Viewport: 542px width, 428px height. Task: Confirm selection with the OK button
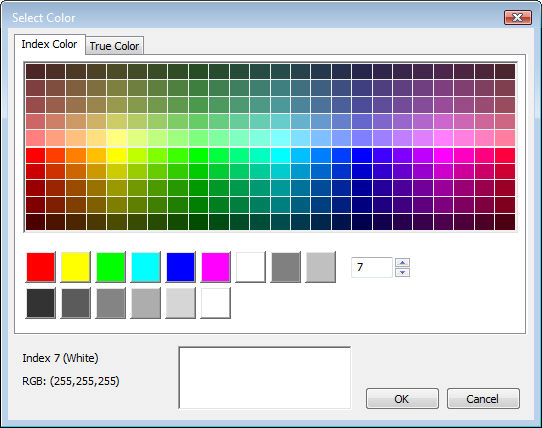point(402,399)
